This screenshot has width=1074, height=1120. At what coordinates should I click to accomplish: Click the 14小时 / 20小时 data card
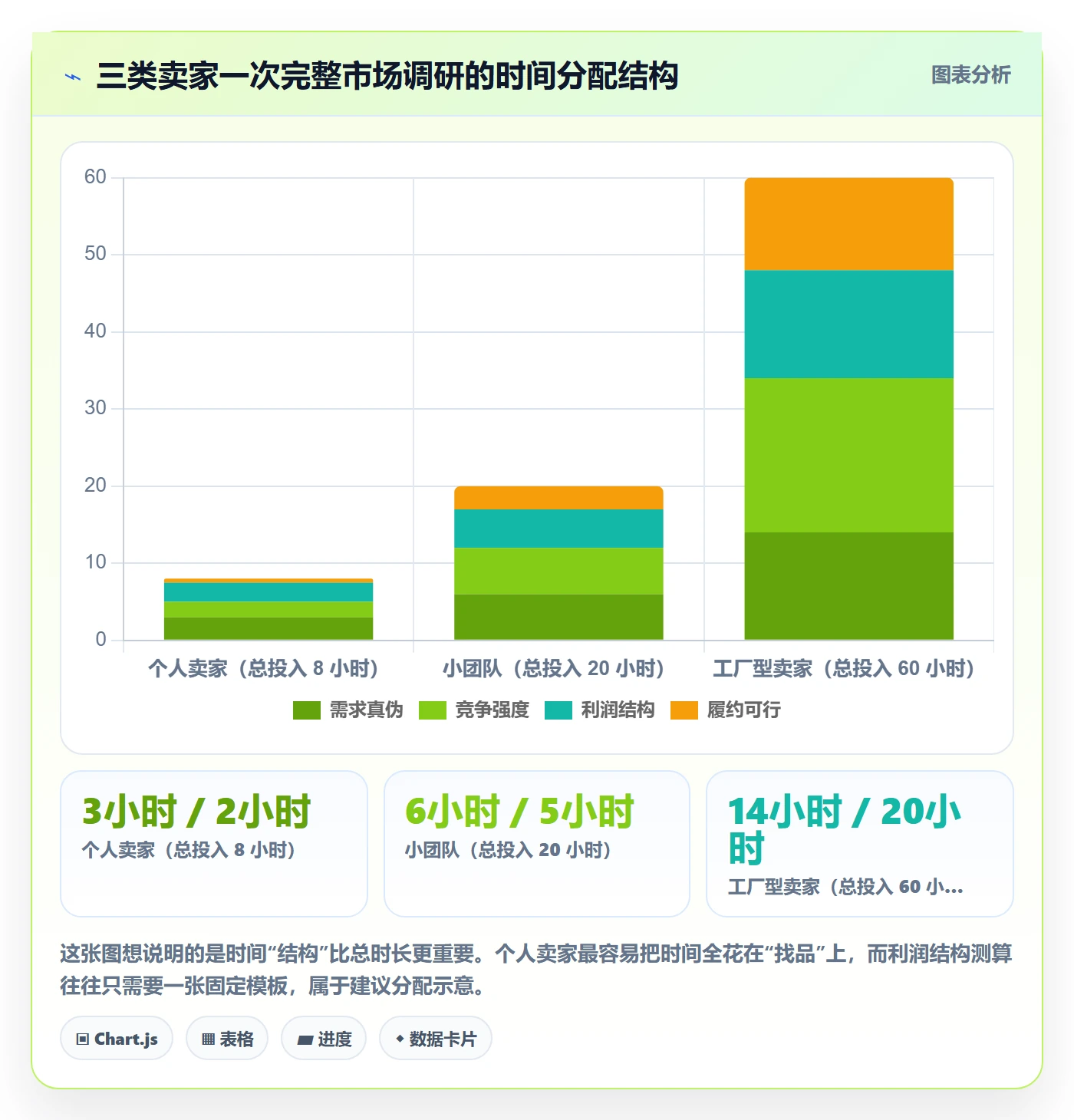coord(860,844)
